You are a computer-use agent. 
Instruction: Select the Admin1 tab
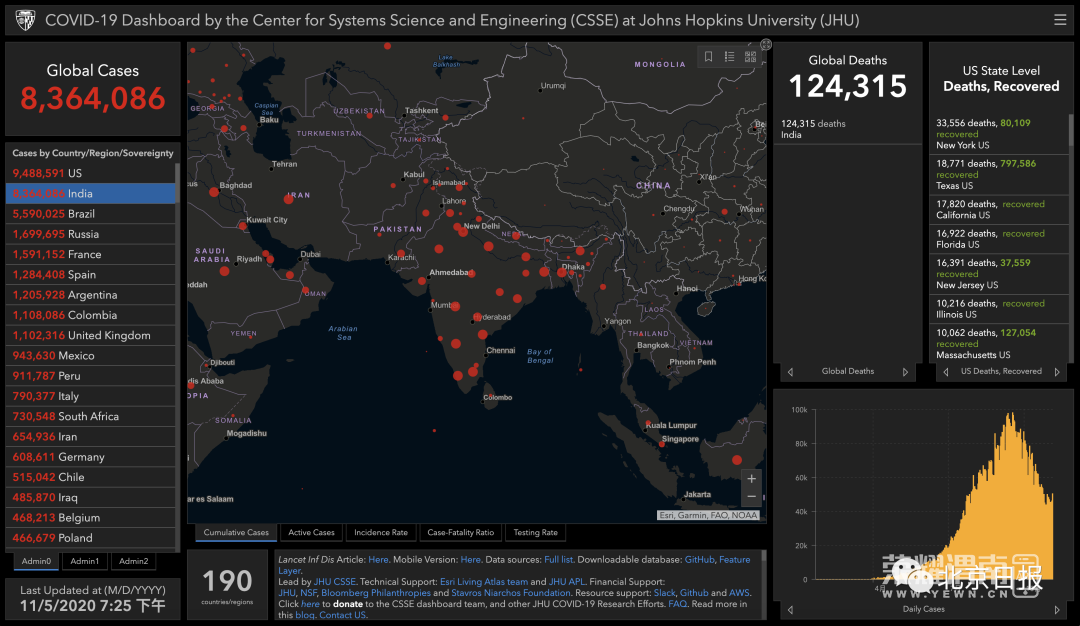coord(84,561)
